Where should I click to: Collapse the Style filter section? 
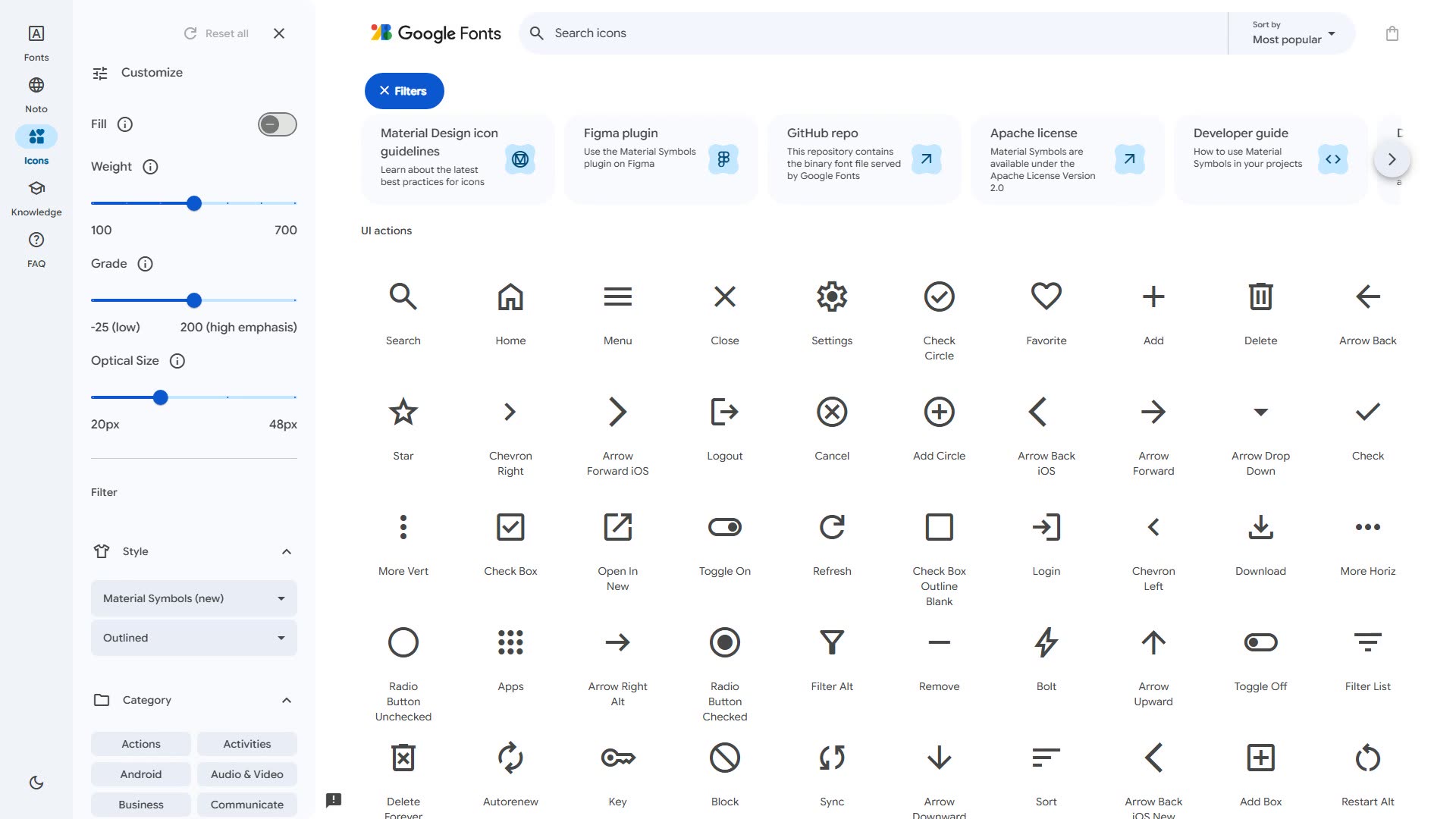(x=287, y=551)
